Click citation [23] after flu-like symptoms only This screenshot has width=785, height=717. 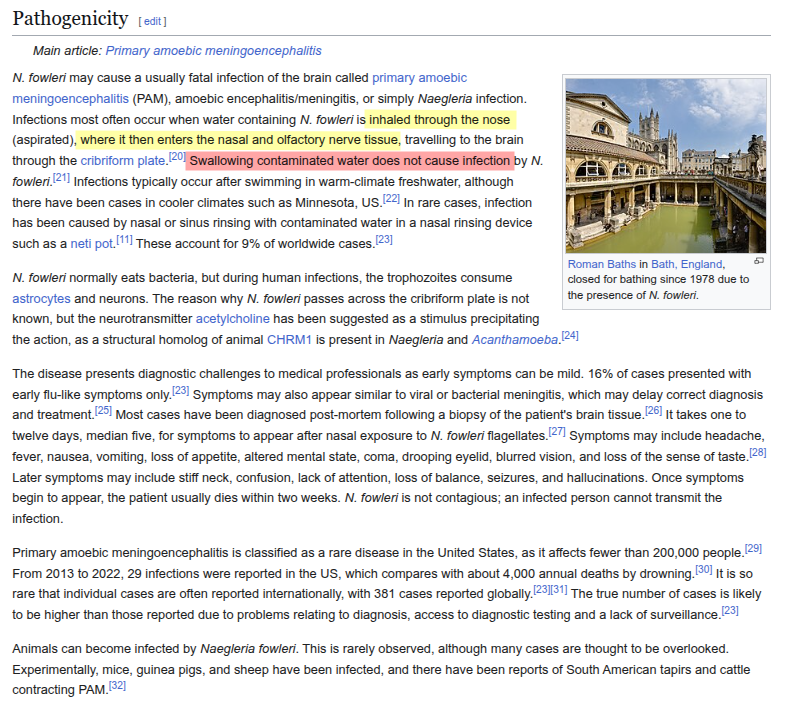pyautogui.click(x=181, y=391)
